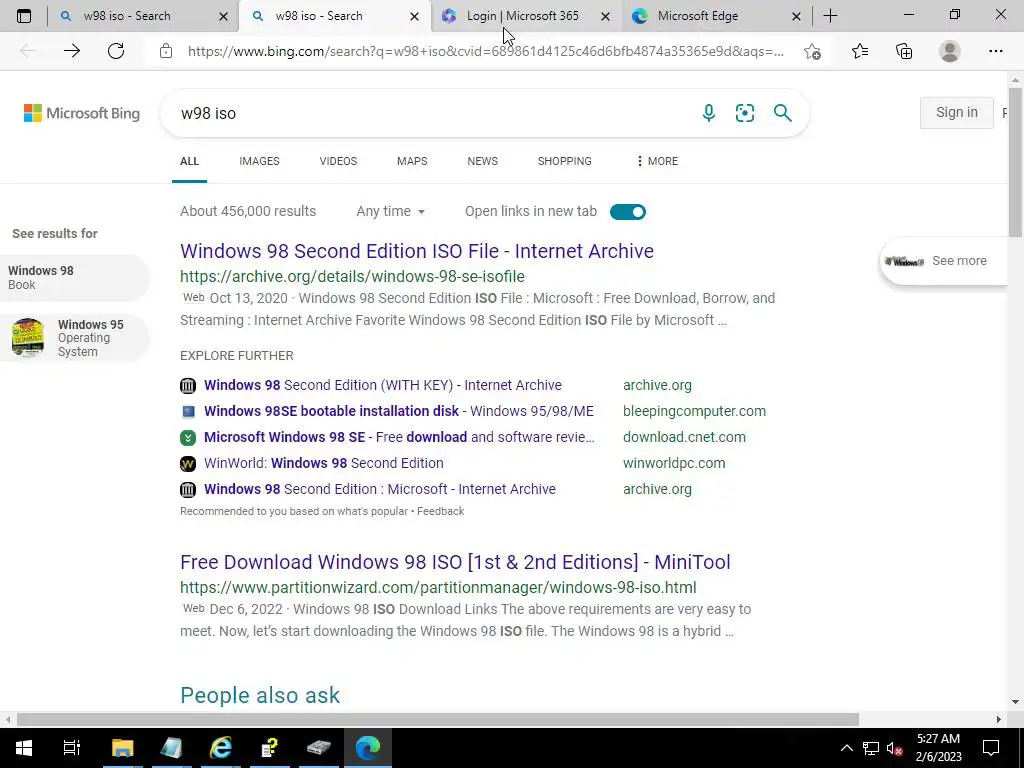
Task: Click Microsoft Edge taskbar icon
Action: [368, 747]
